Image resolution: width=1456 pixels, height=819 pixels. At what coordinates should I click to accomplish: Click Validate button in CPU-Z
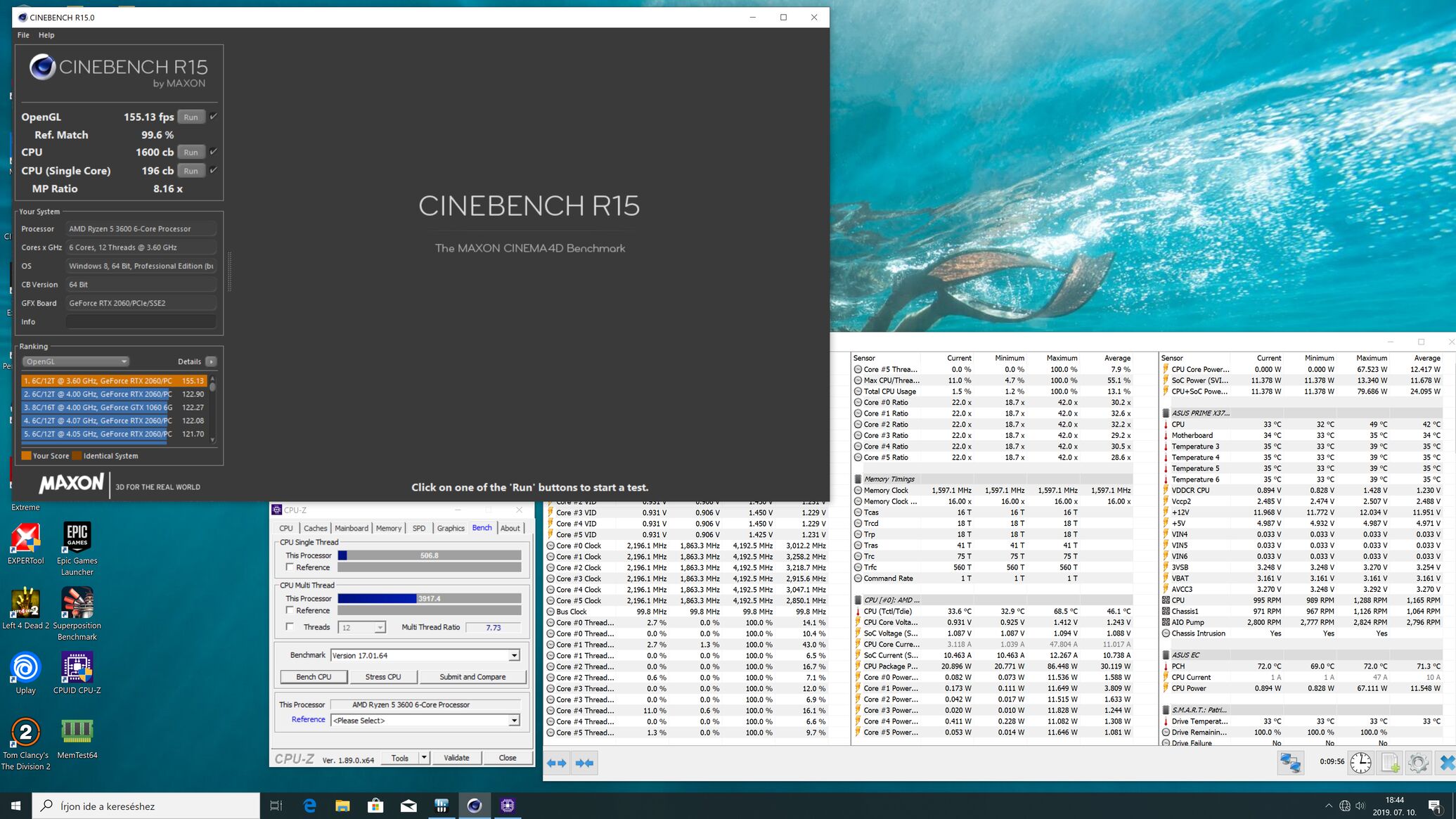pyautogui.click(x=456, y=758)
